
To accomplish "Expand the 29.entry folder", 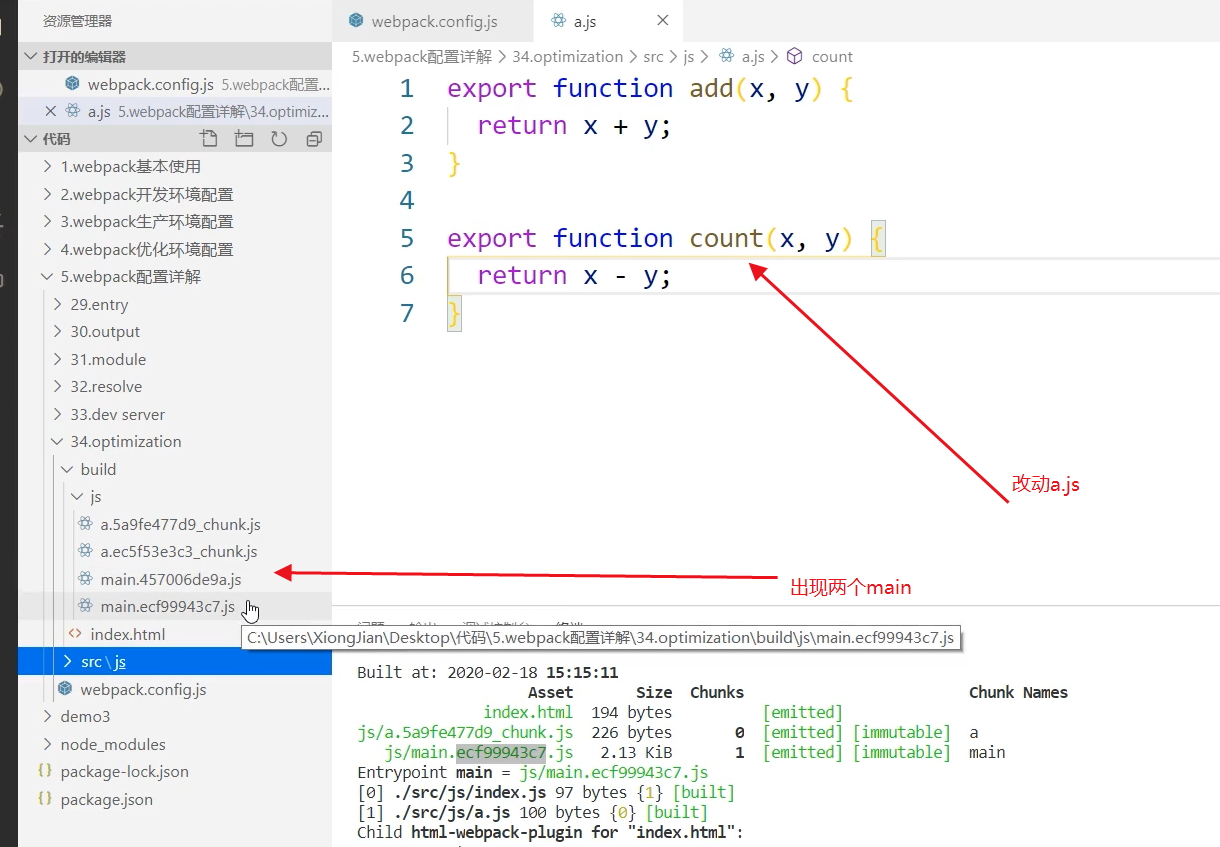I will pyautogui.click(x=175, y=304).
